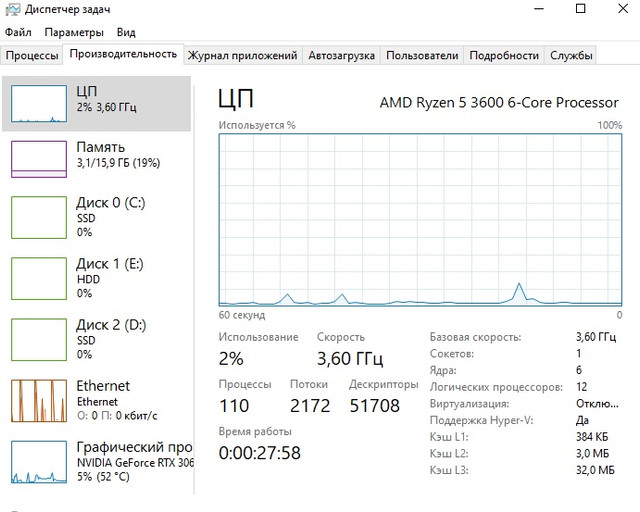Screen dimensions: 640x512
Task: Click the 3,60 ГГц speed value under Скорость
Action: click(350, 359)
